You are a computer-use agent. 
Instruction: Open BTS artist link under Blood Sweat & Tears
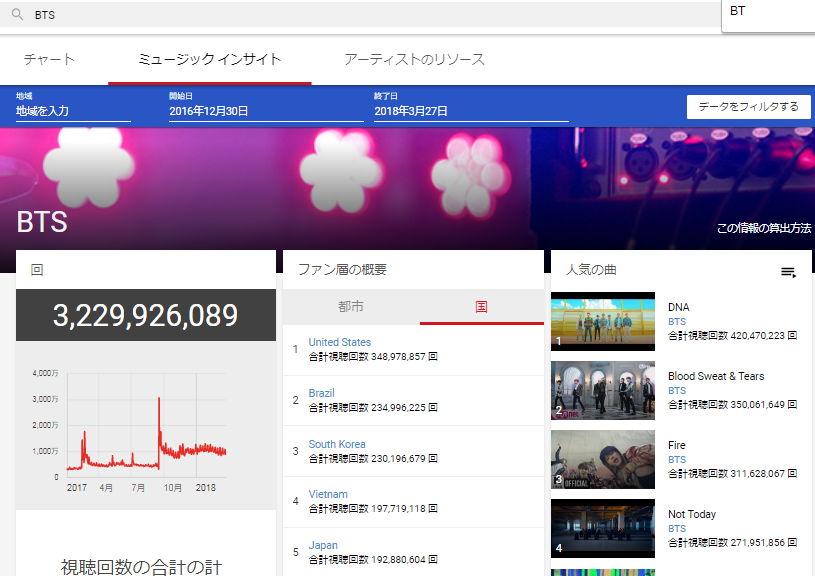coord(677,390)
